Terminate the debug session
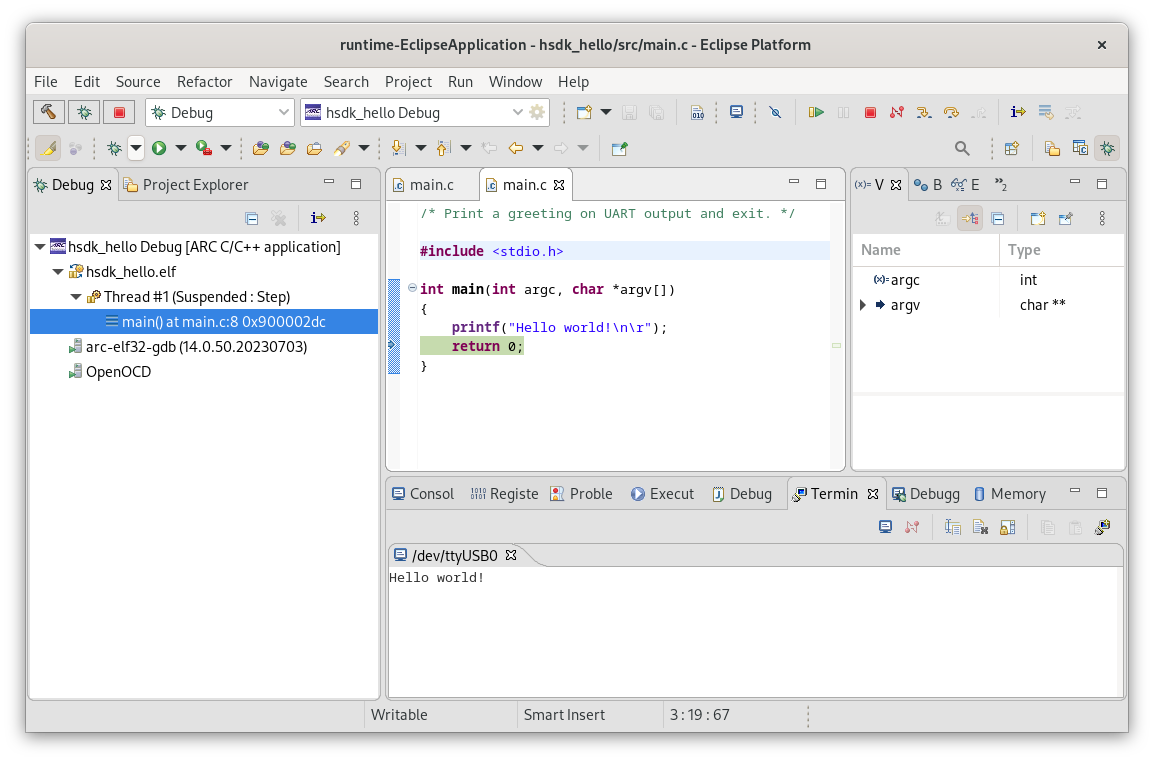This screenshot has height=761, width=1154. tap(871, 112)
